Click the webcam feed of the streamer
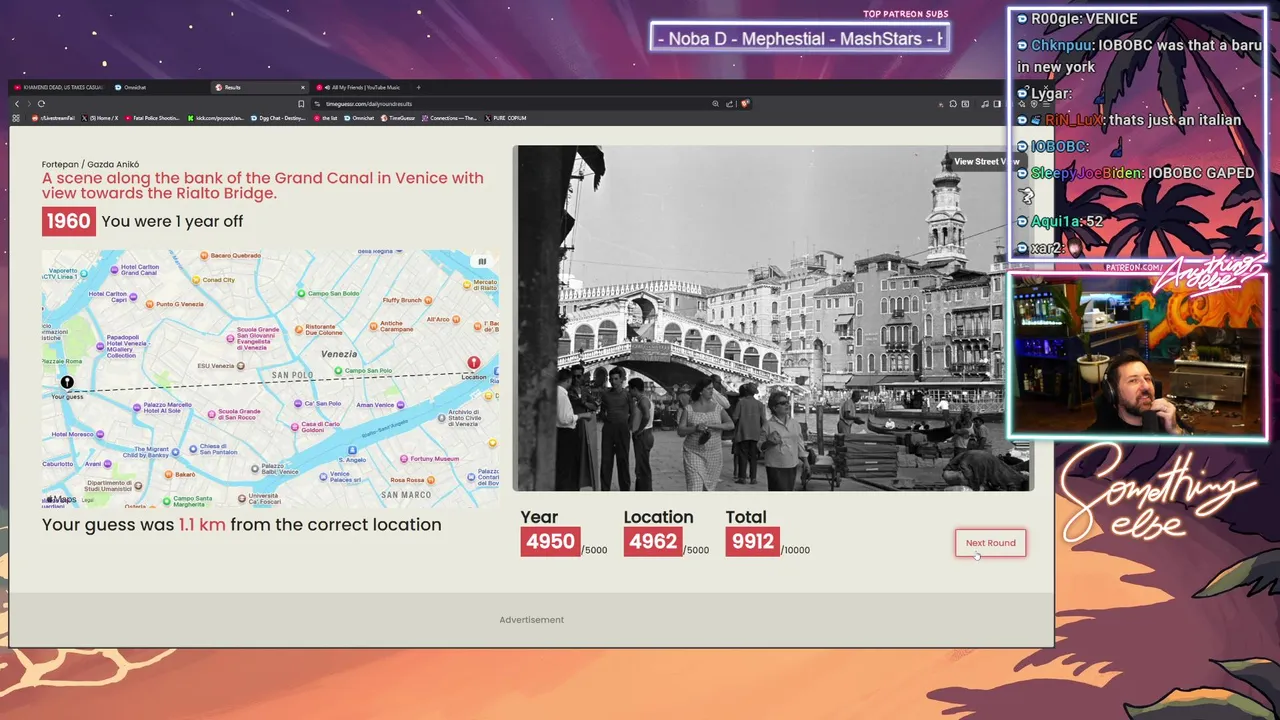Image resolution: width=1280 pixels, height=720 pixels. coord(1138,357)
